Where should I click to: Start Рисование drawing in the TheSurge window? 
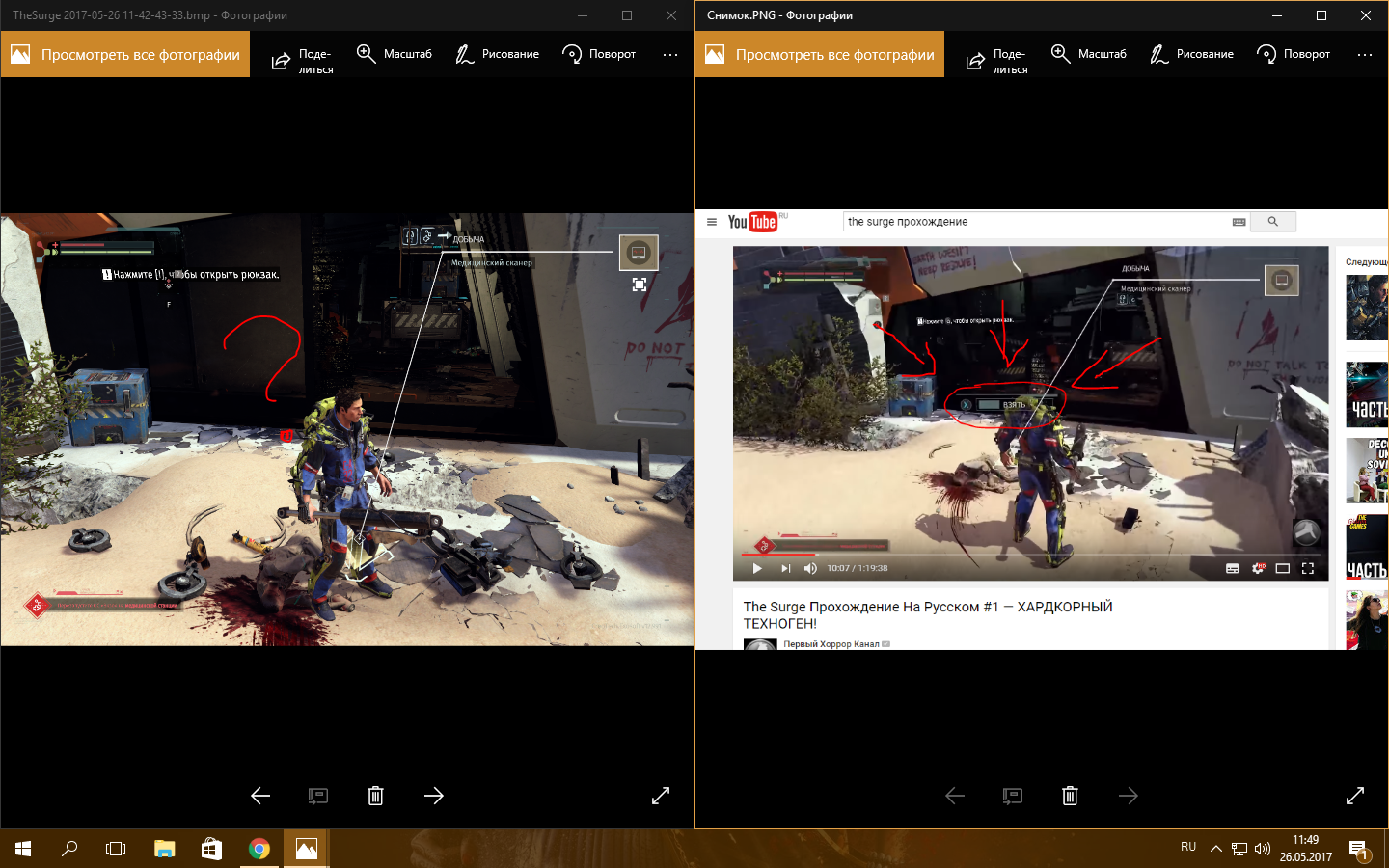[497, 54]
